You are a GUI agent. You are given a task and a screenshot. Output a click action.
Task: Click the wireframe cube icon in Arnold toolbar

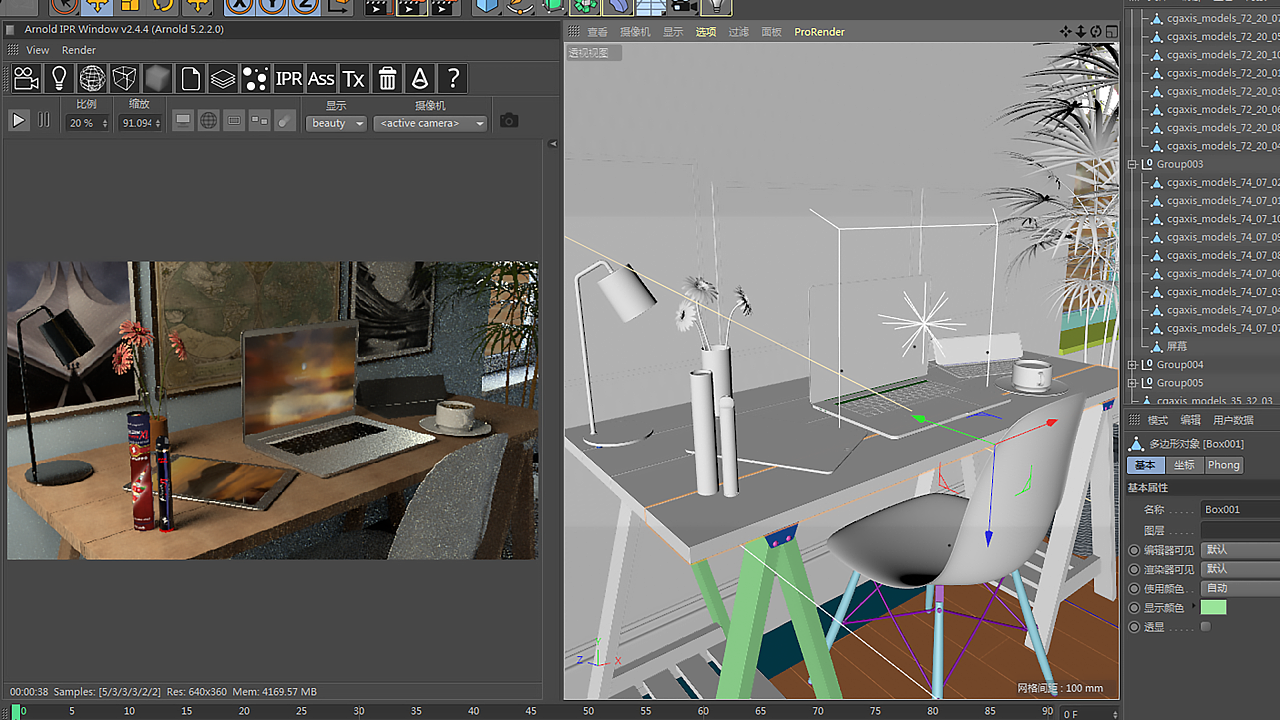tap(124, 78)
